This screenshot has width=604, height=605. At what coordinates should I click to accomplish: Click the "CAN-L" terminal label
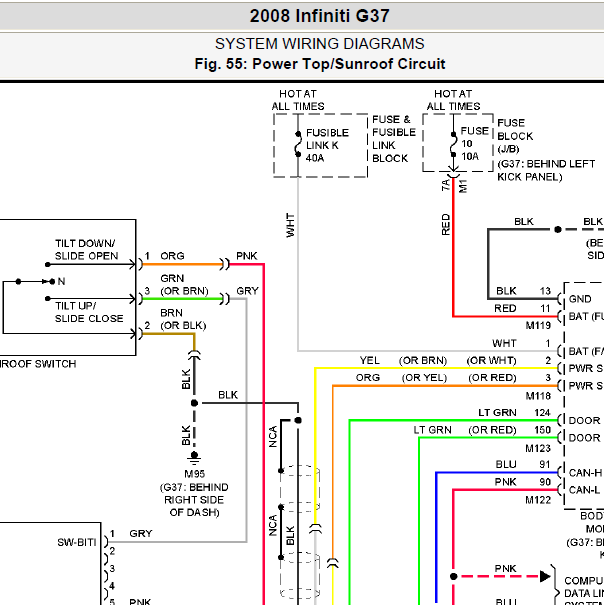pos(584,490)
